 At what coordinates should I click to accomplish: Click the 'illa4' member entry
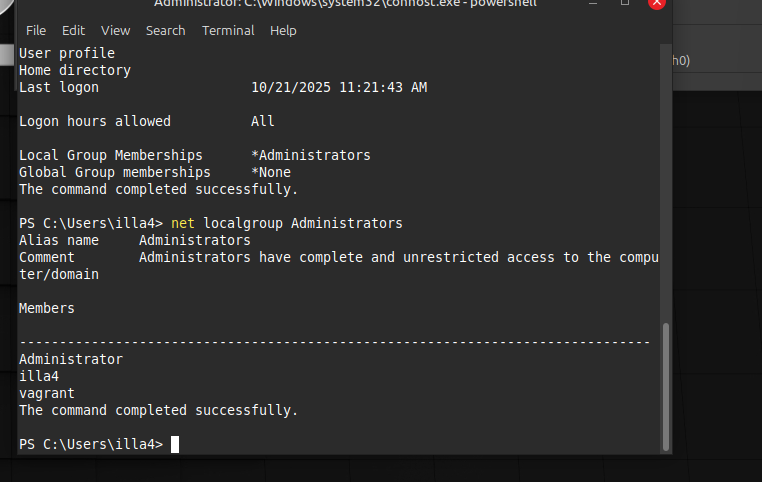coord(39,376)
